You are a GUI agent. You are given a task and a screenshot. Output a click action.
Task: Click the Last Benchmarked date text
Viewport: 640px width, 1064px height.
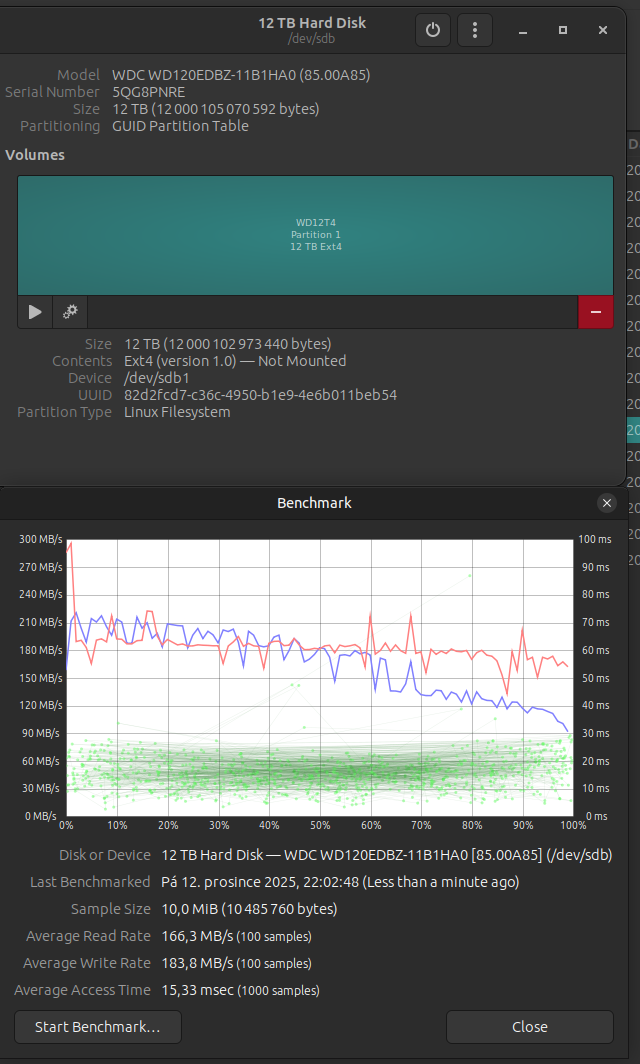coord(340,882)
